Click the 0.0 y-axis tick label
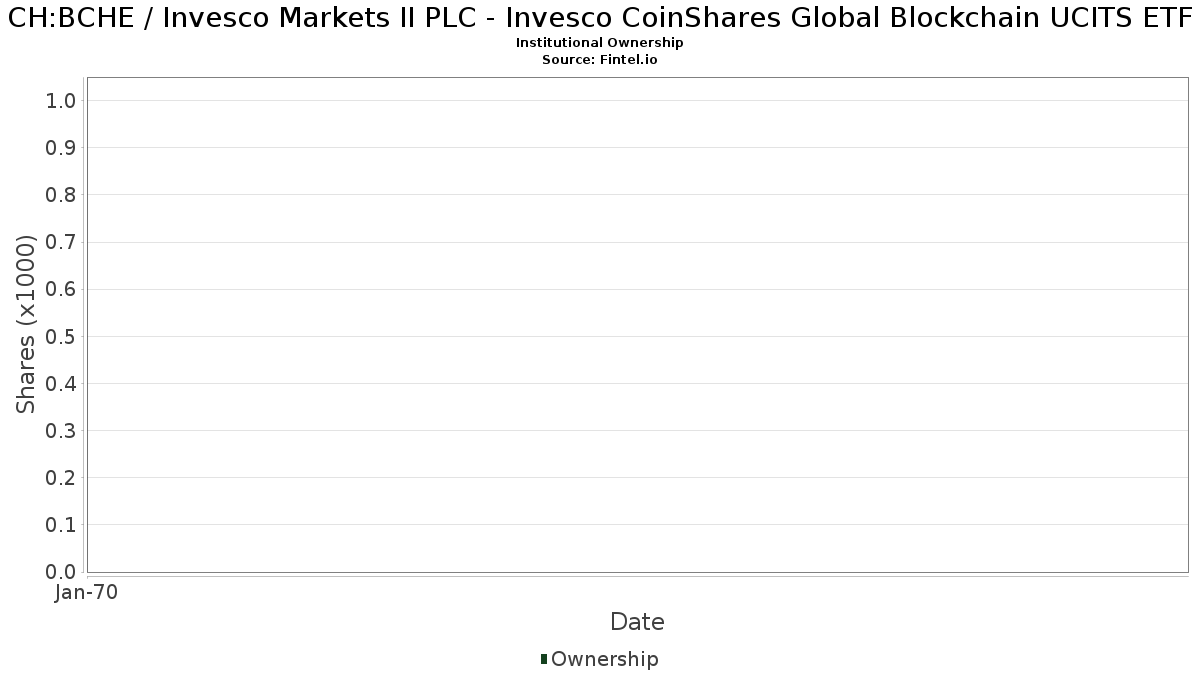1200x675 pixels. click(x=61, y=572)
